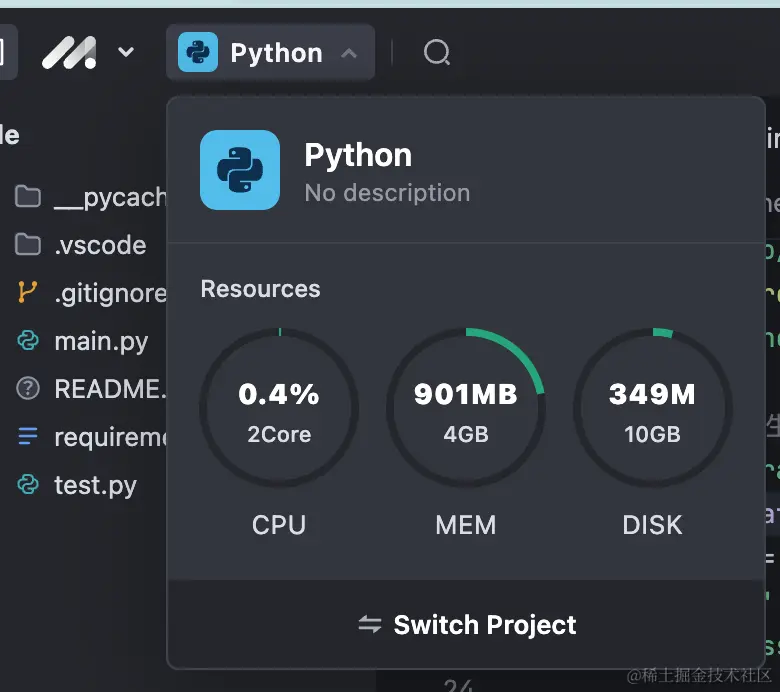Click the lines icon beside requirements

(x=28, y=436)
